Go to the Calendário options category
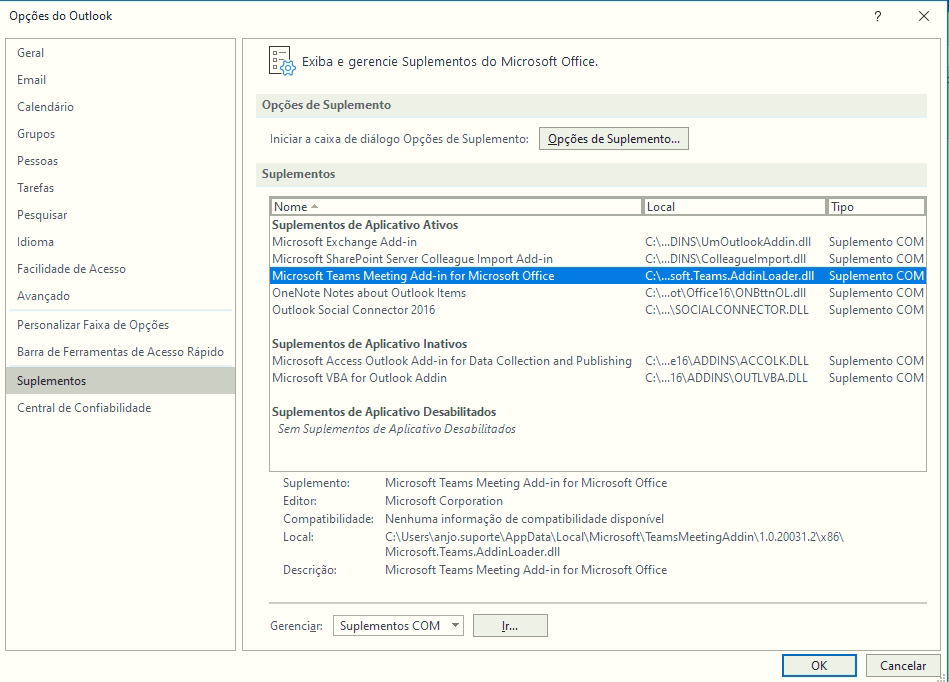This screenshot has height=682, width=949. [120, 107]
